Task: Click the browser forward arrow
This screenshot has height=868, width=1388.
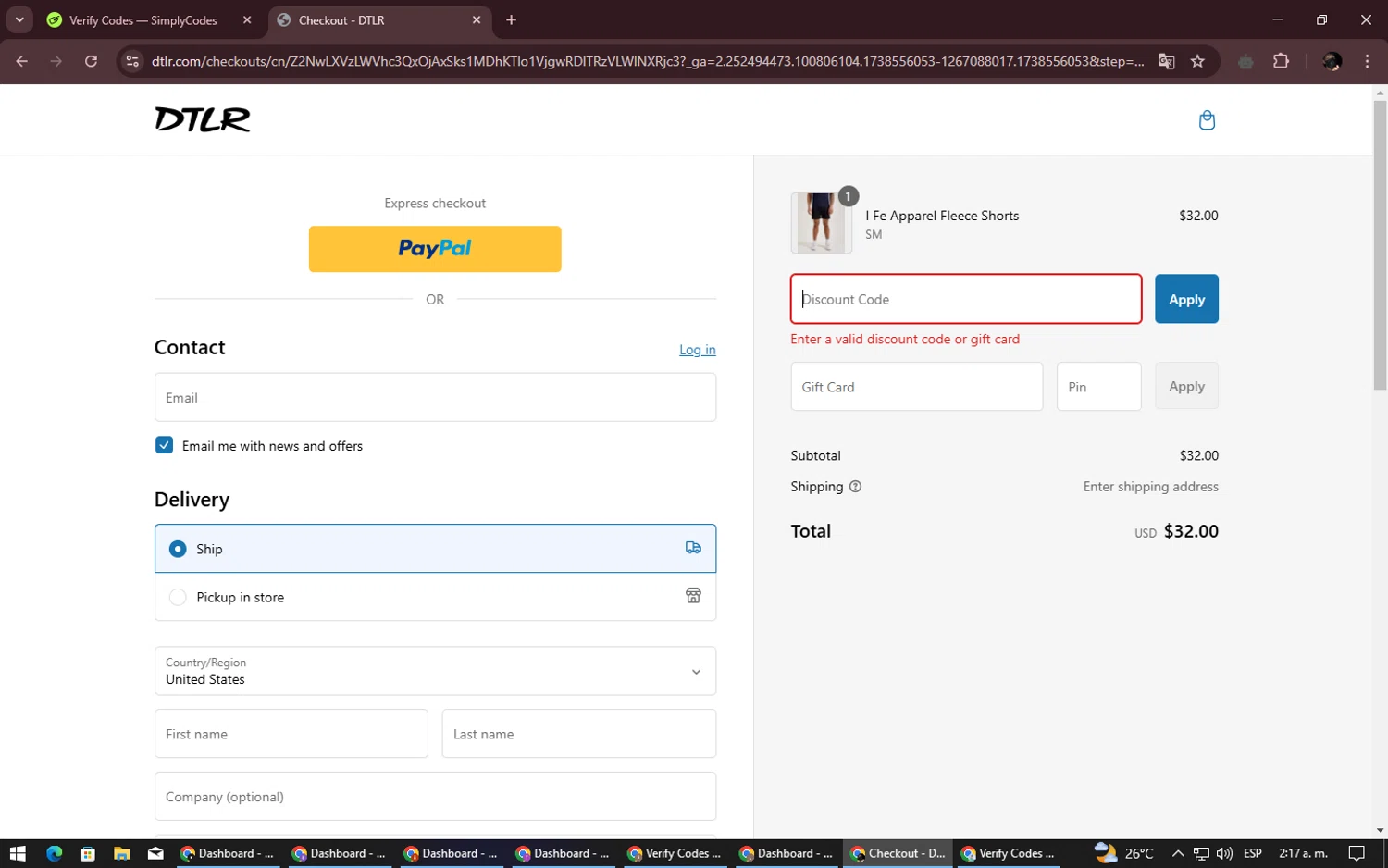Action: coord(56,61)
